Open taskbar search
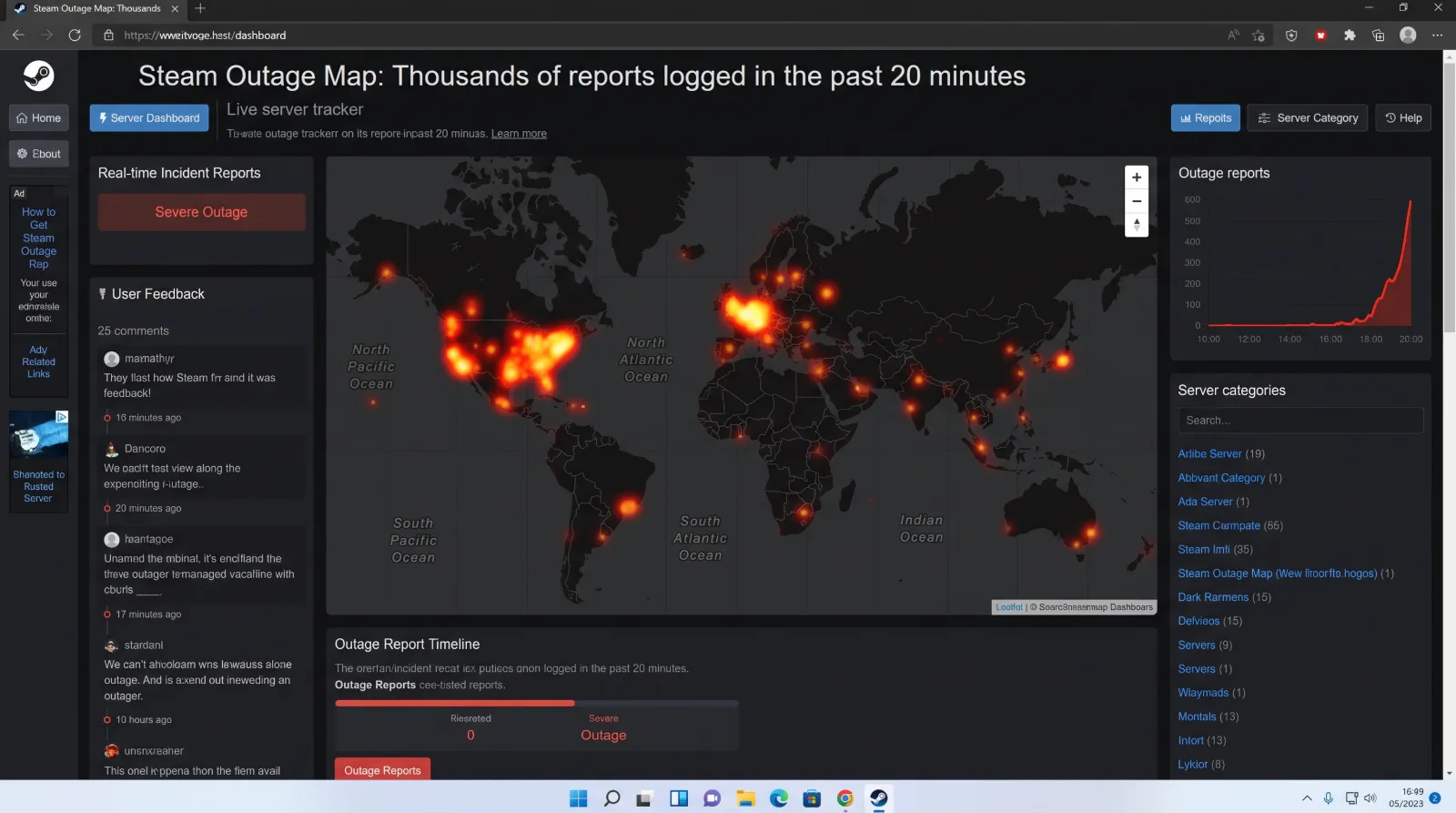 (612, 798)
